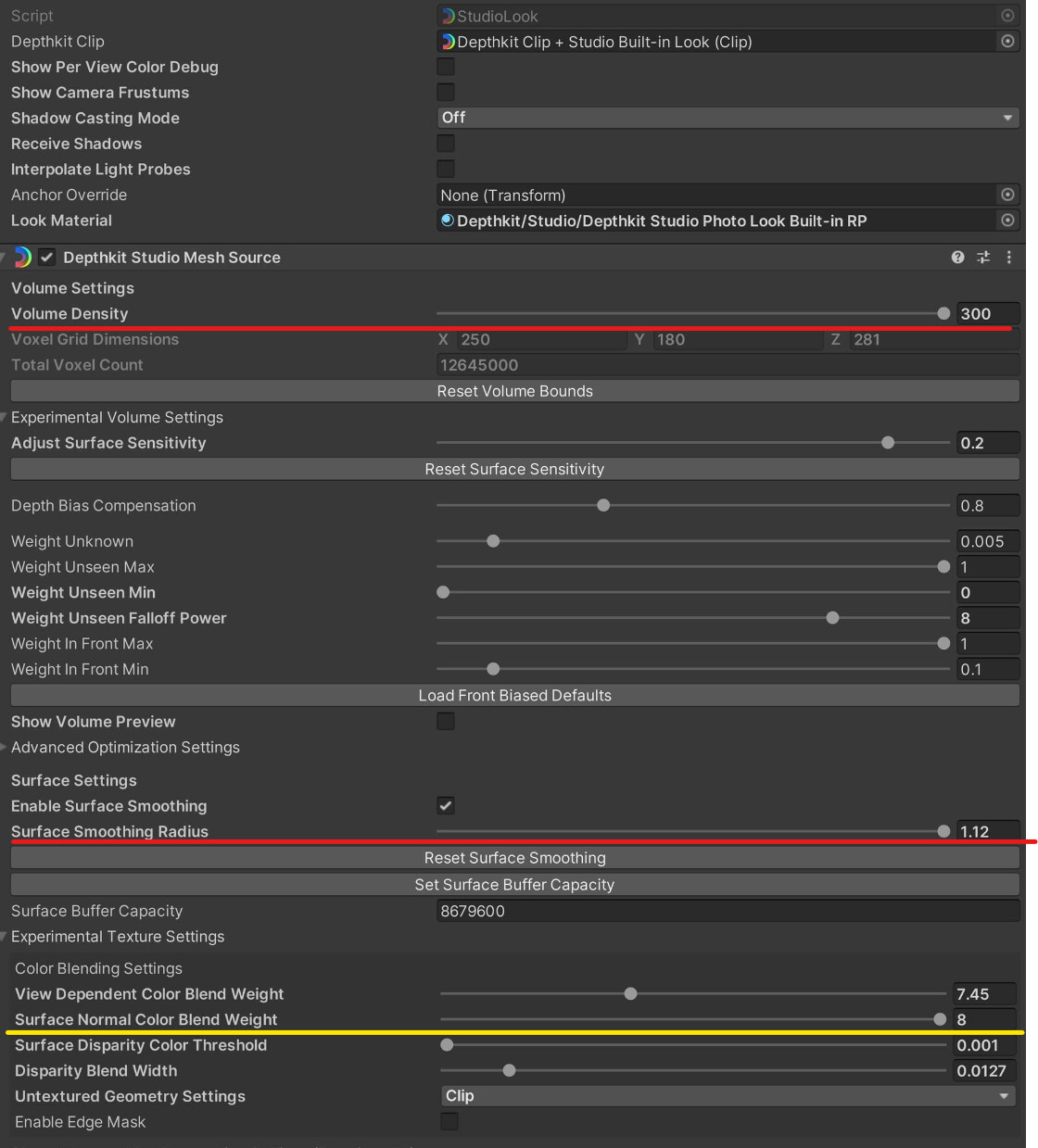
Task: Click the Reset Volume Bounds button
Action: click(514, 391)
